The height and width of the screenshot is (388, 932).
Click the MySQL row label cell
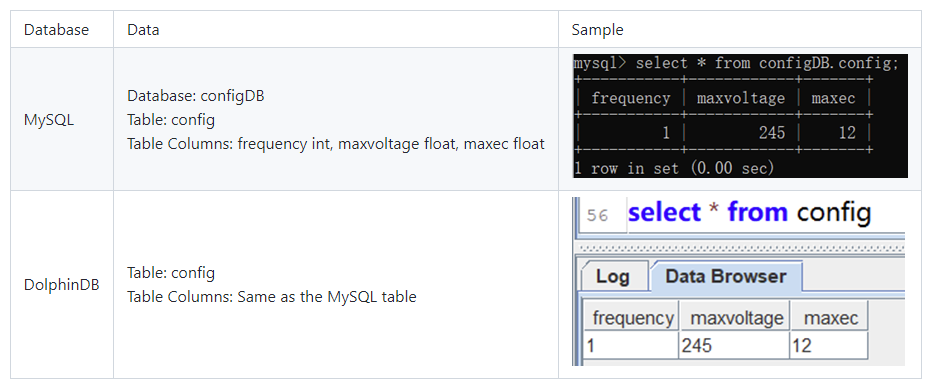[x=62, y=119]
